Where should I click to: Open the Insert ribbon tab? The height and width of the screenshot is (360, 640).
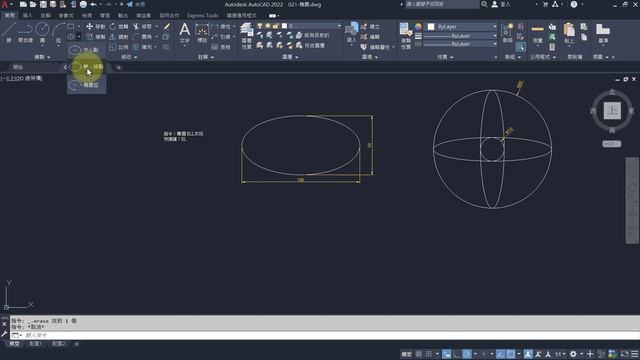(x=27, y=16)
